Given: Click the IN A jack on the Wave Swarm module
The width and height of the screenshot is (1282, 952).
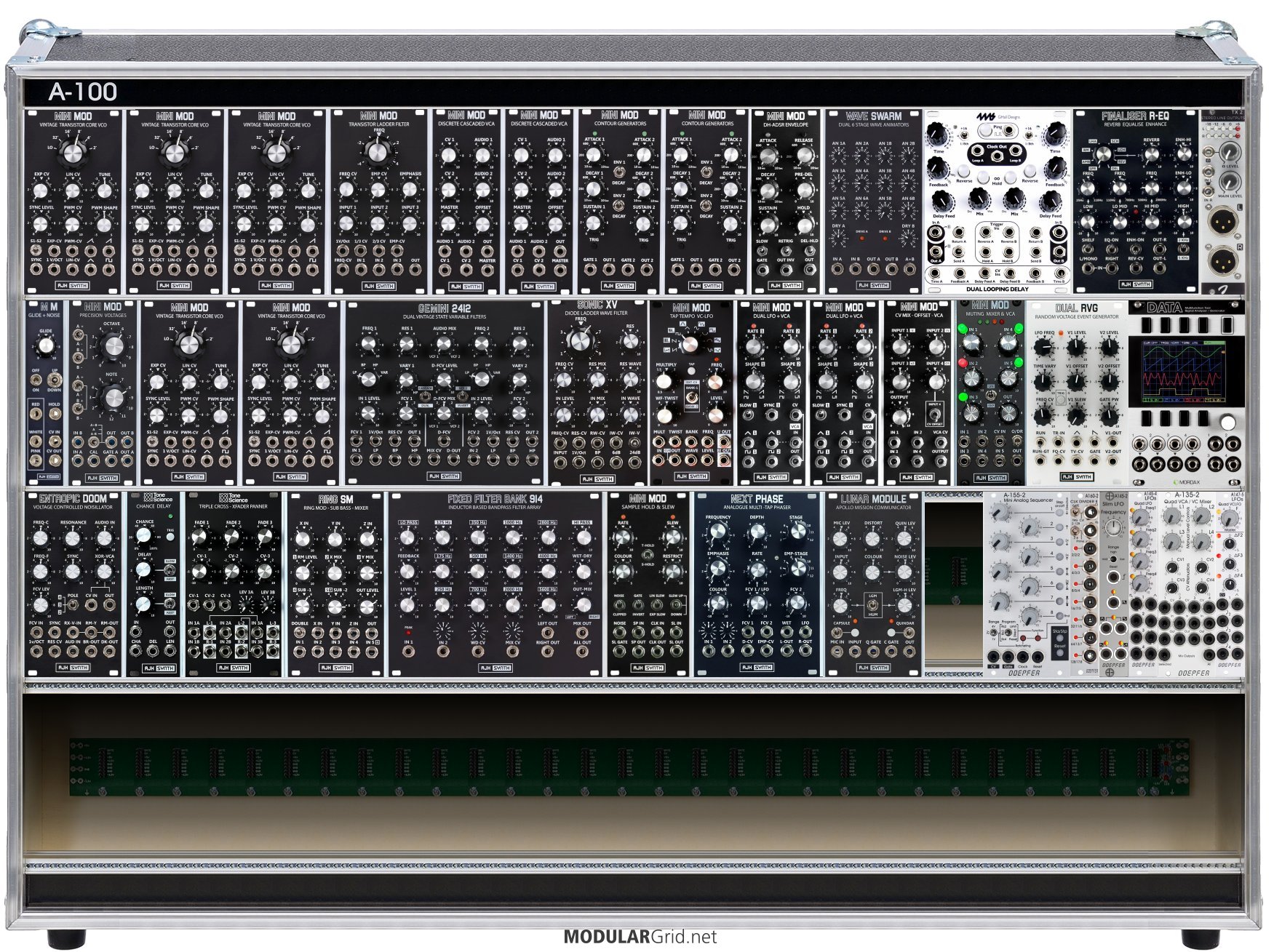Looking at the screenshot, I should click(x=837, y=269).
